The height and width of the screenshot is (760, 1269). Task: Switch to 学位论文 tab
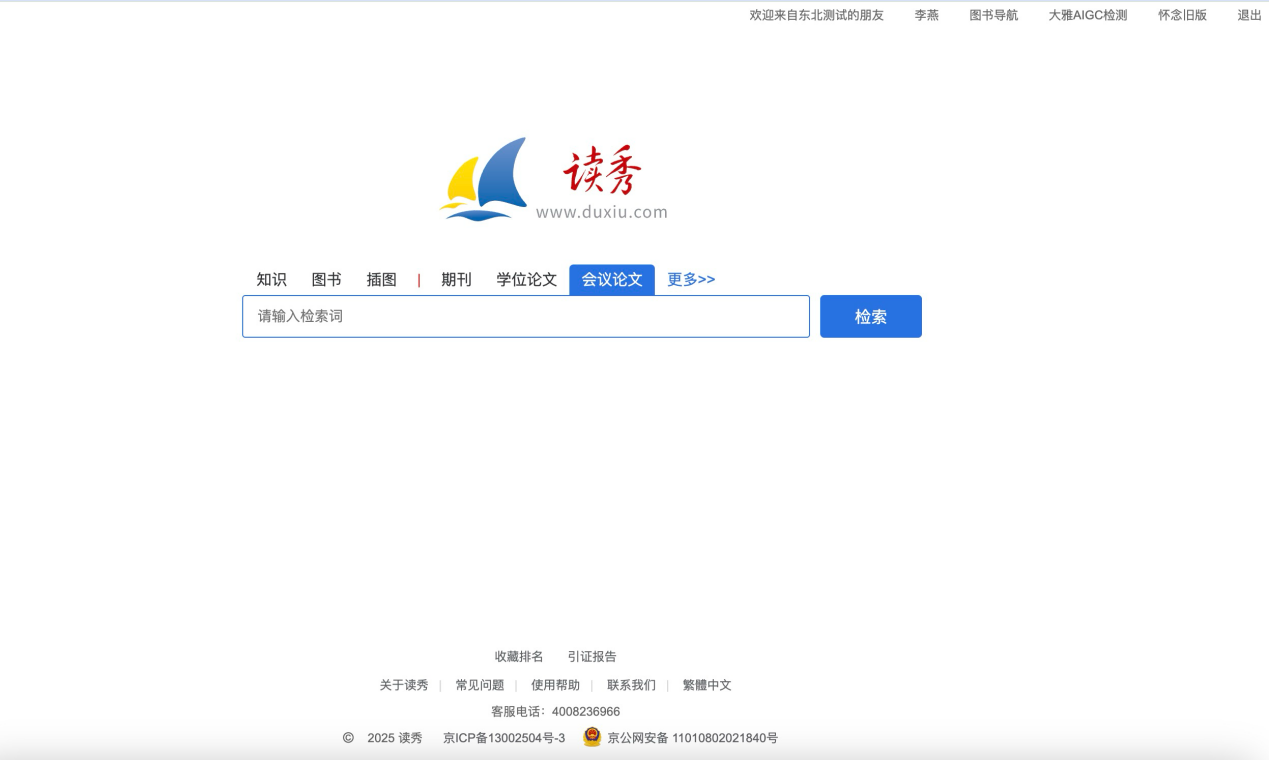click(x=526, y=280)
